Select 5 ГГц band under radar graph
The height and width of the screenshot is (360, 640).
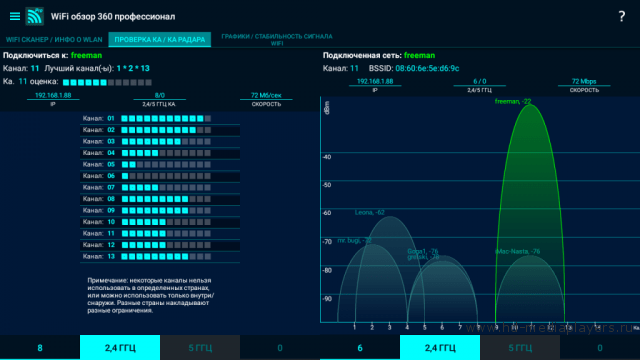click(520, 348)
